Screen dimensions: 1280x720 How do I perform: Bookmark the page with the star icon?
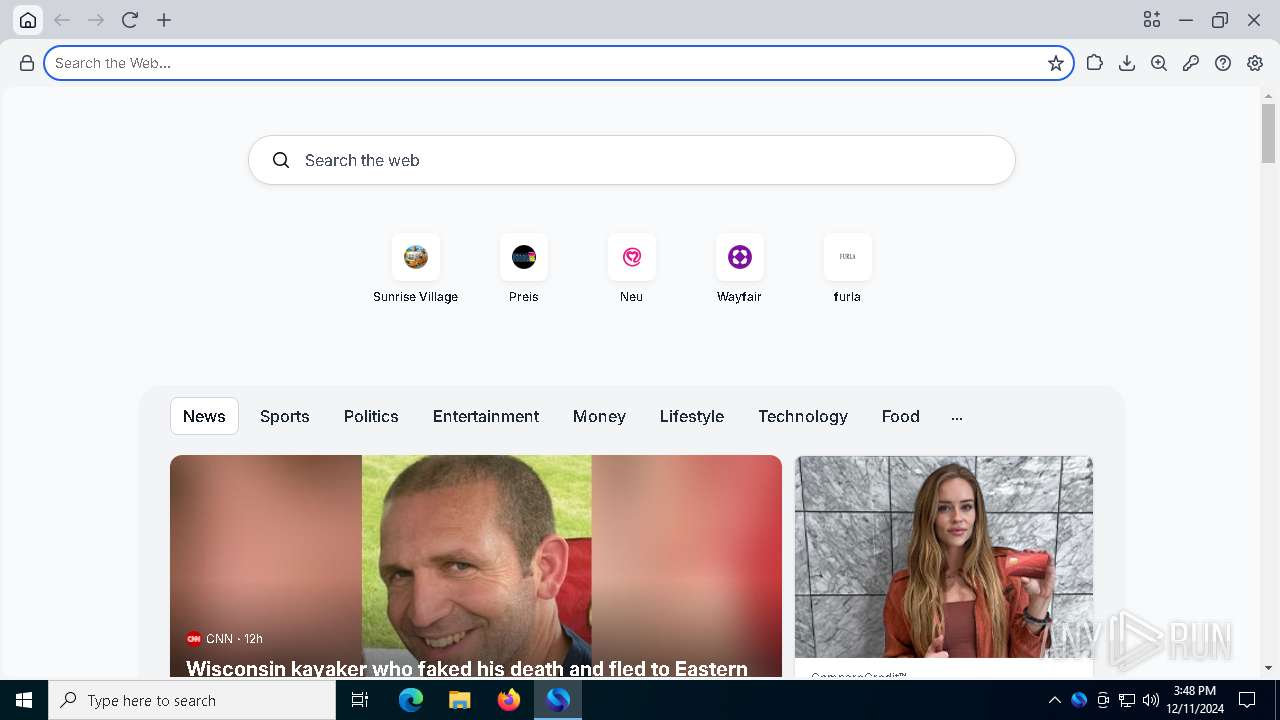(1056, 63)
